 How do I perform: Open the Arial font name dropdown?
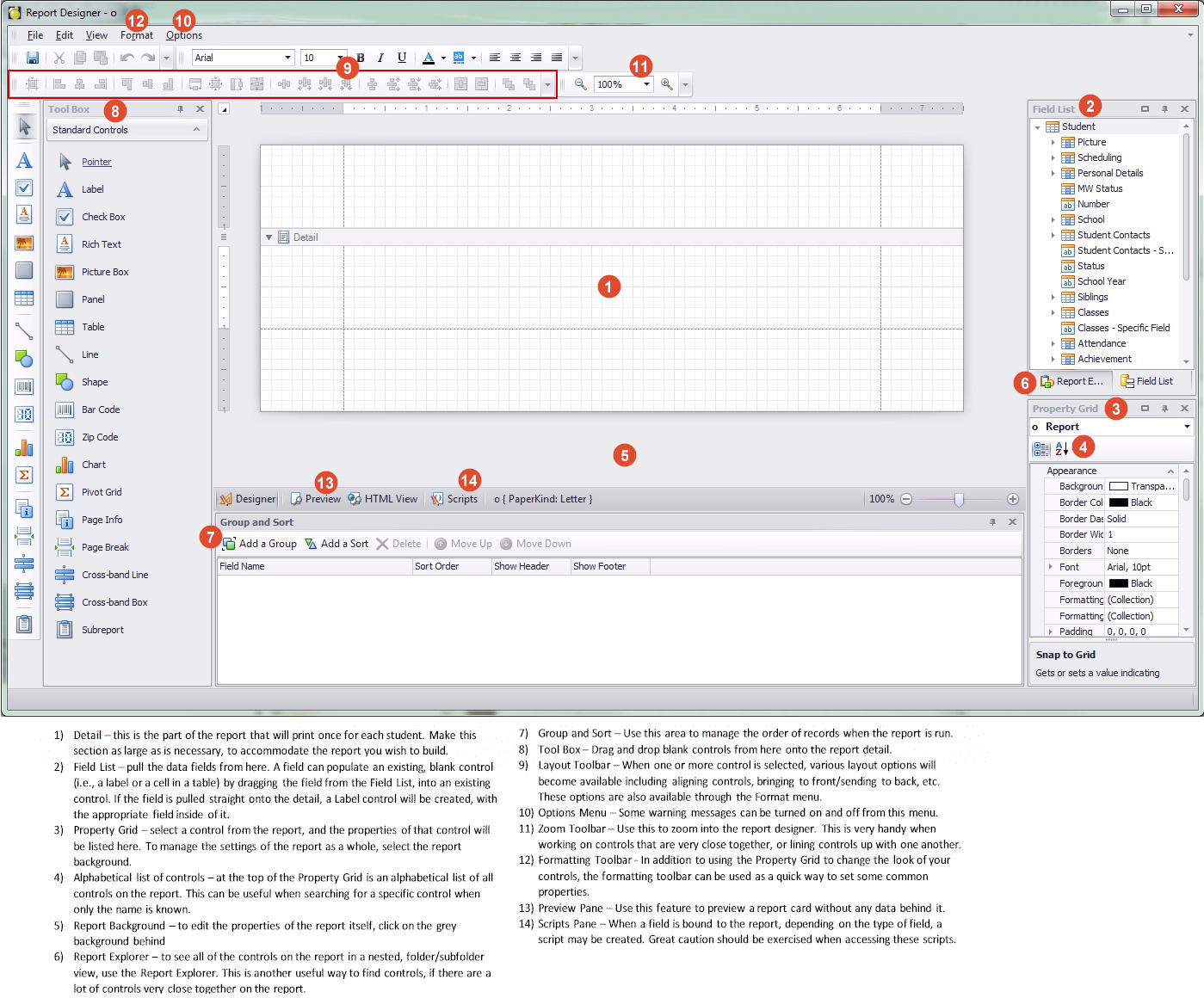point(287,58)
